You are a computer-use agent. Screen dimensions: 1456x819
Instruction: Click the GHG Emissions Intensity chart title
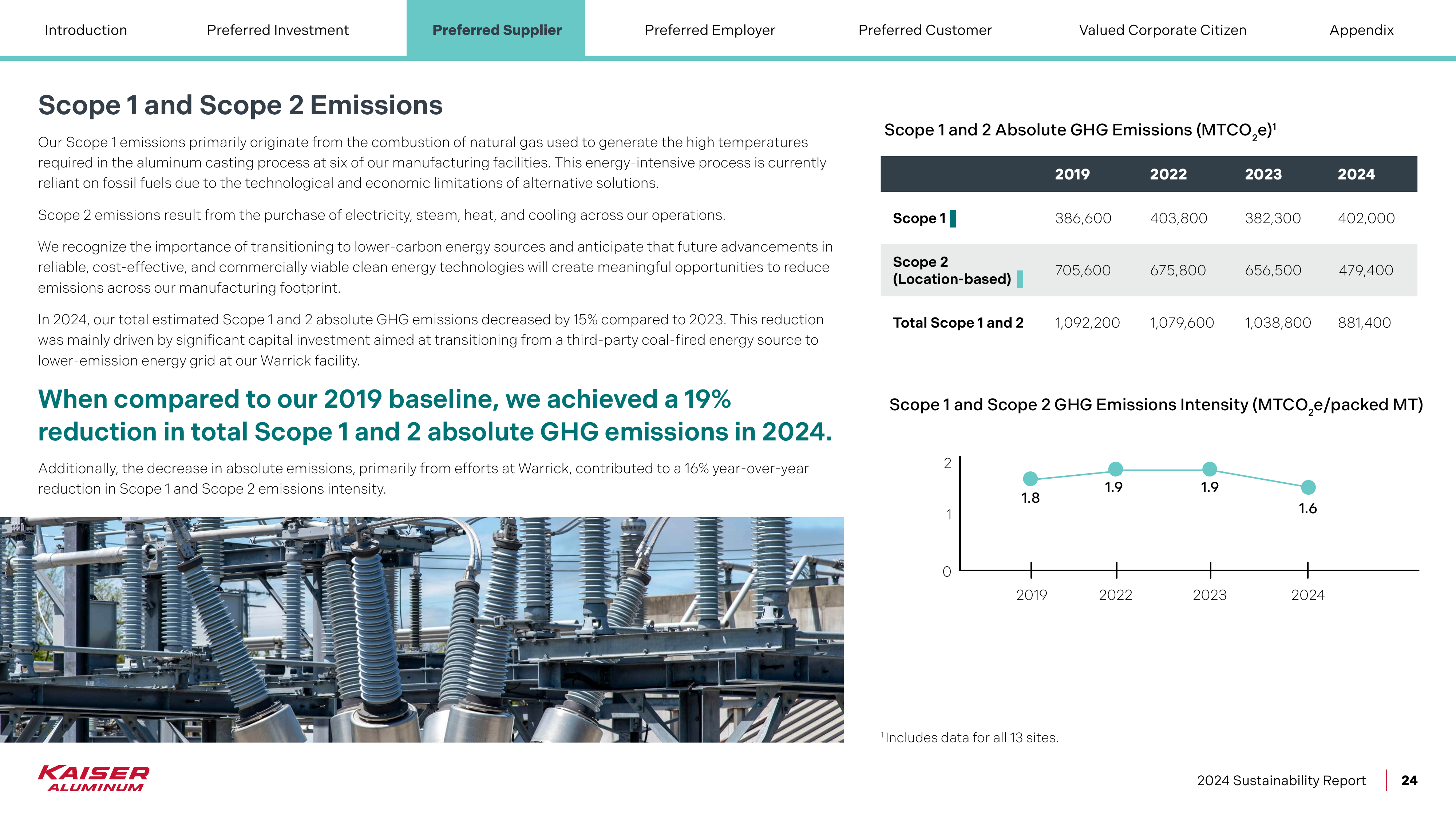[1156, 405]
